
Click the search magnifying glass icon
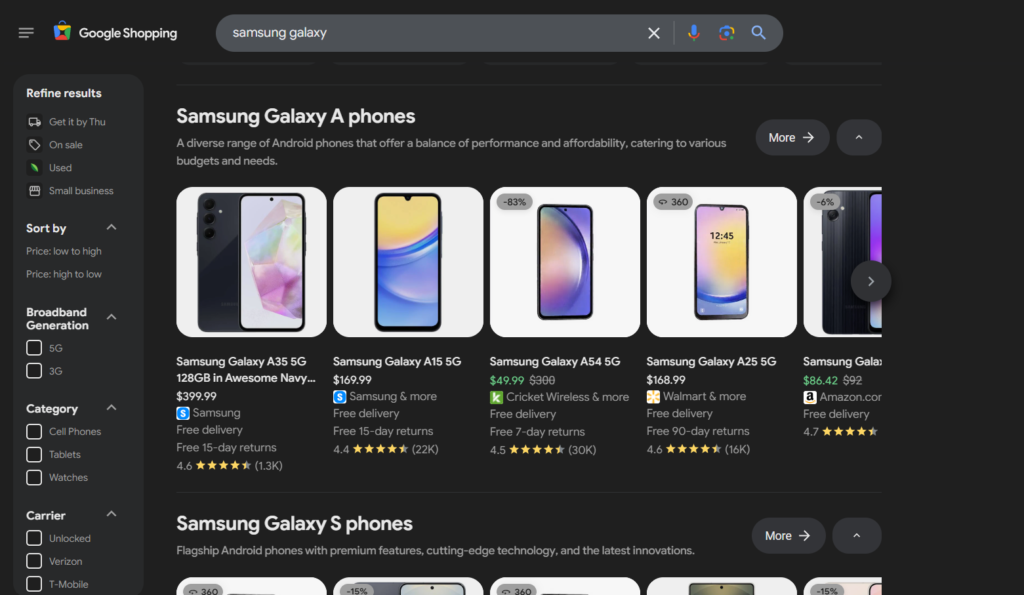coord(759,33)
